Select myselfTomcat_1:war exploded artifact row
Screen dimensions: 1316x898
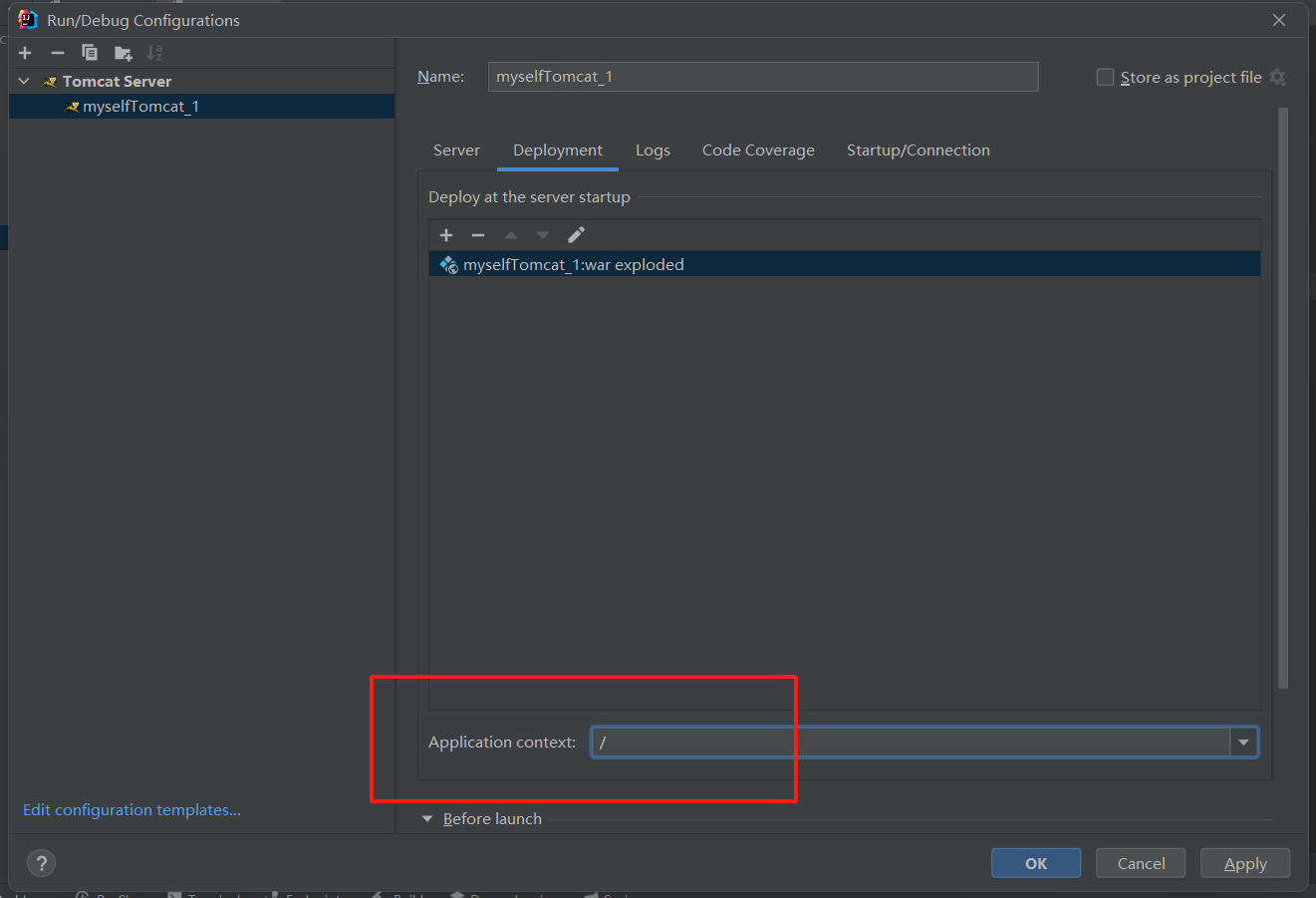pyautogui.click(x=845, y=264)
